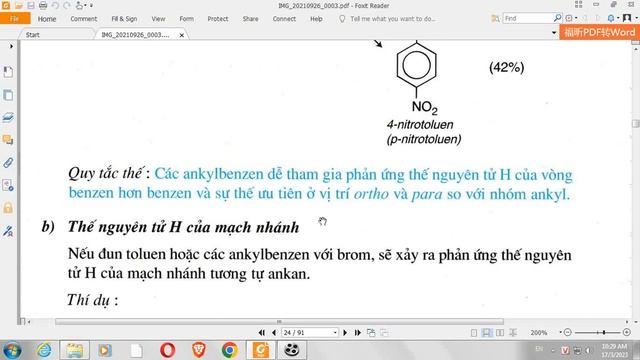Switch to facing pages view mode
640x360 pixels.
tap(500, 333)
